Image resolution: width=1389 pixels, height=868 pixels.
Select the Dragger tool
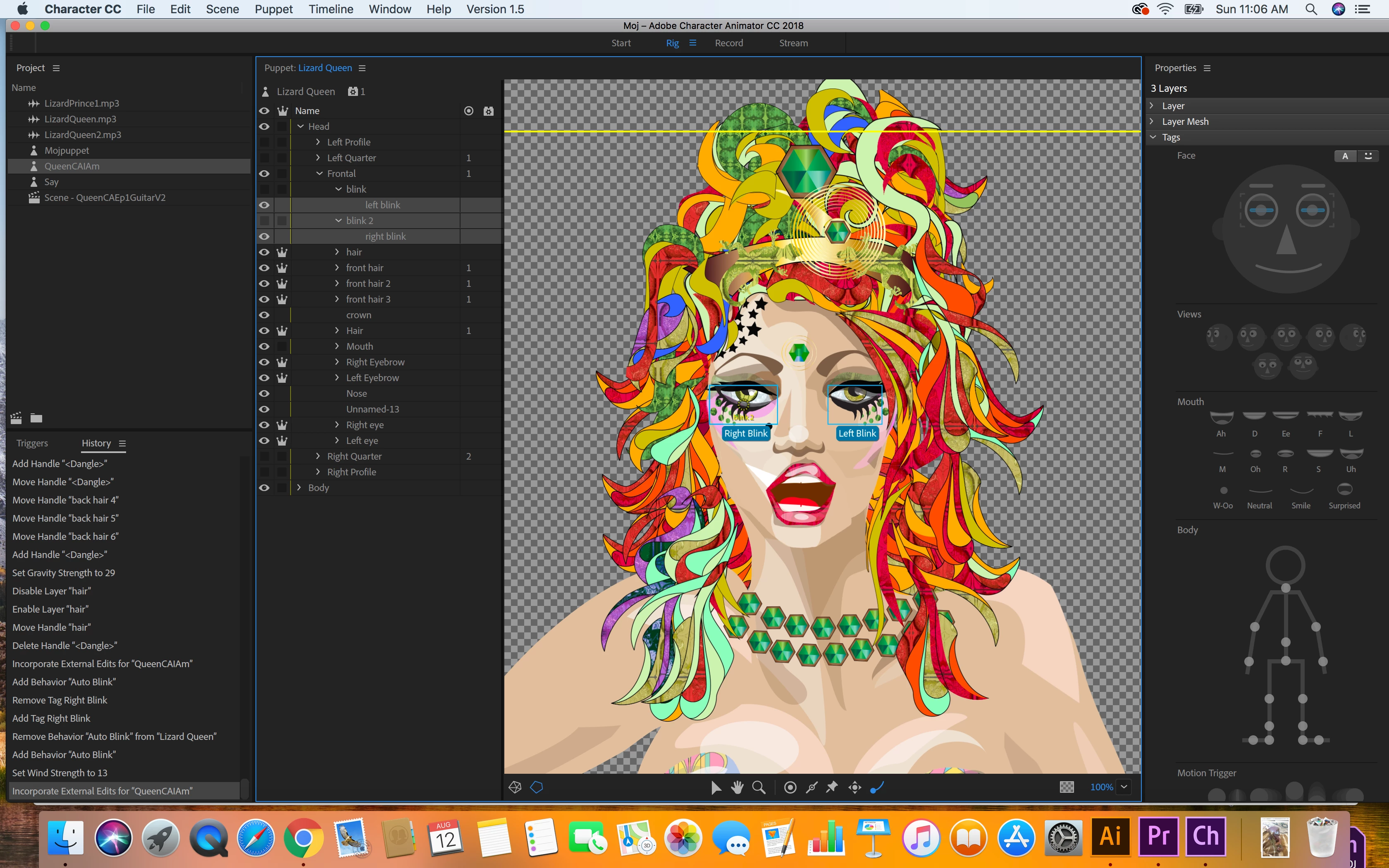(854, 787)
